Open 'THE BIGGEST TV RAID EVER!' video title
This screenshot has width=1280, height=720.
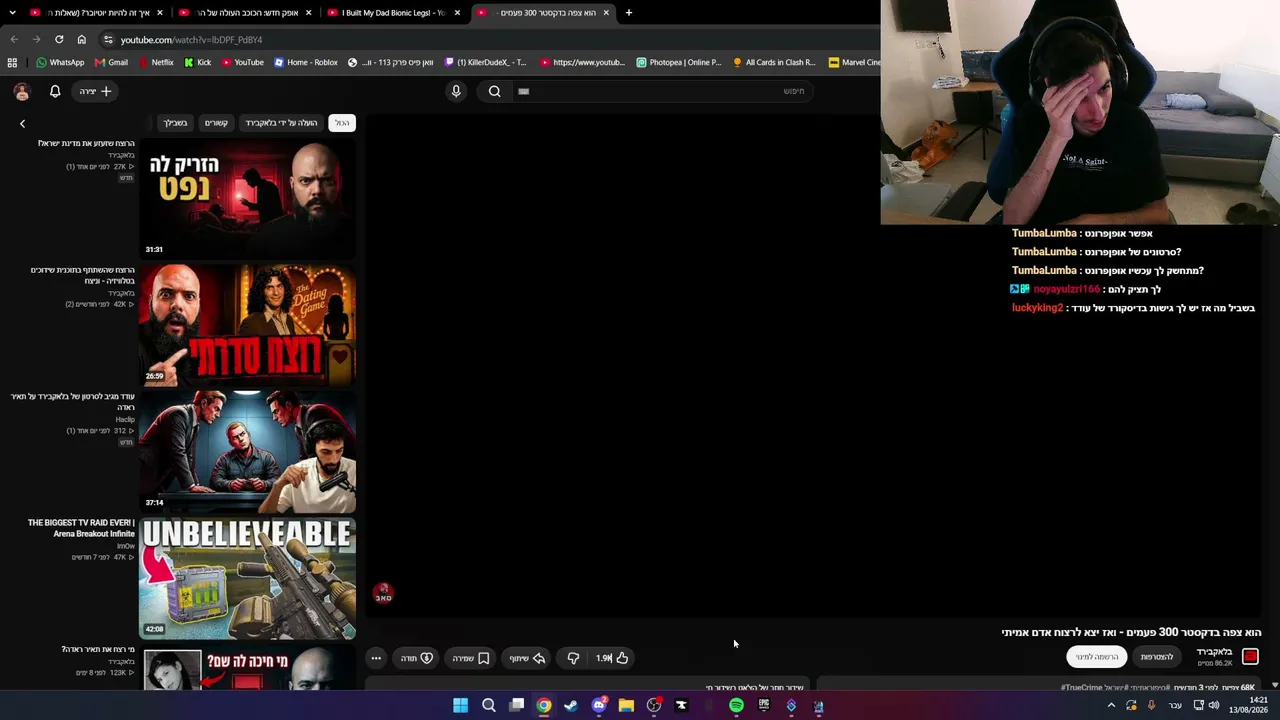(x=81, y=528)
